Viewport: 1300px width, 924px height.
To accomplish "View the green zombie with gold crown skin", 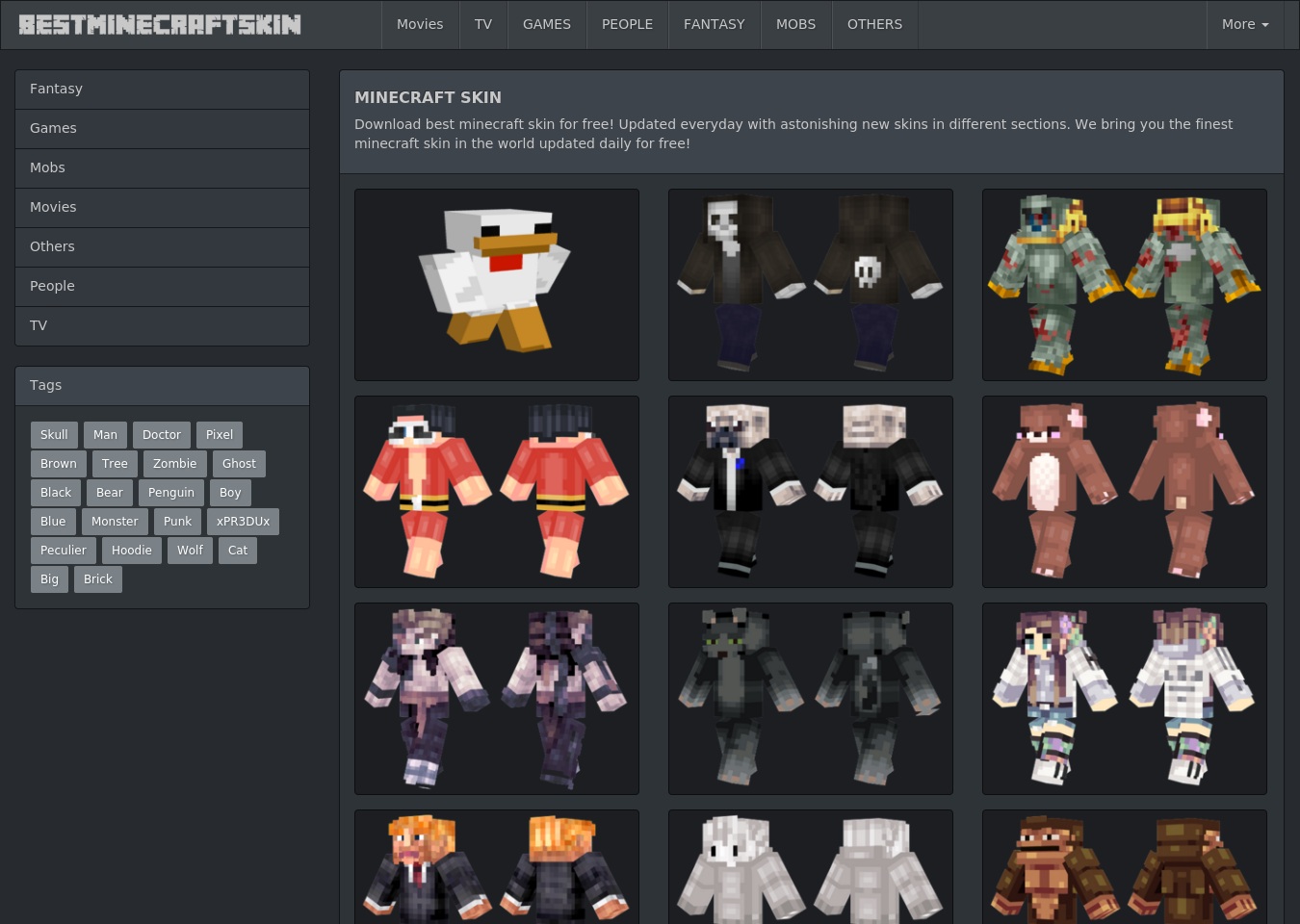I will click(x=1125, y=285).
